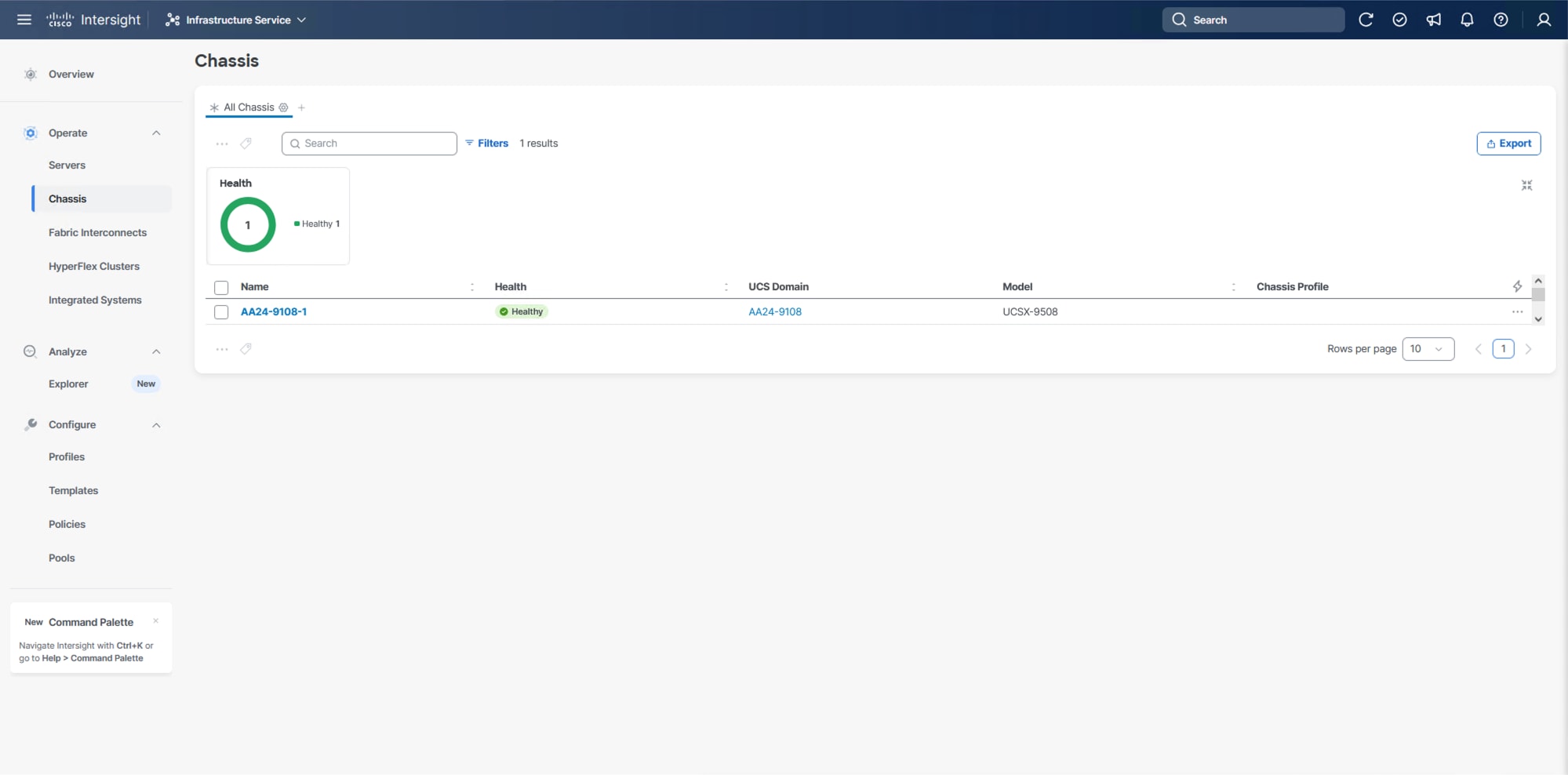Toggle the column customization lightning icon
The height and width of the screenshot is (775, 1568).
pyautogui.click(x=1518, y=286)
